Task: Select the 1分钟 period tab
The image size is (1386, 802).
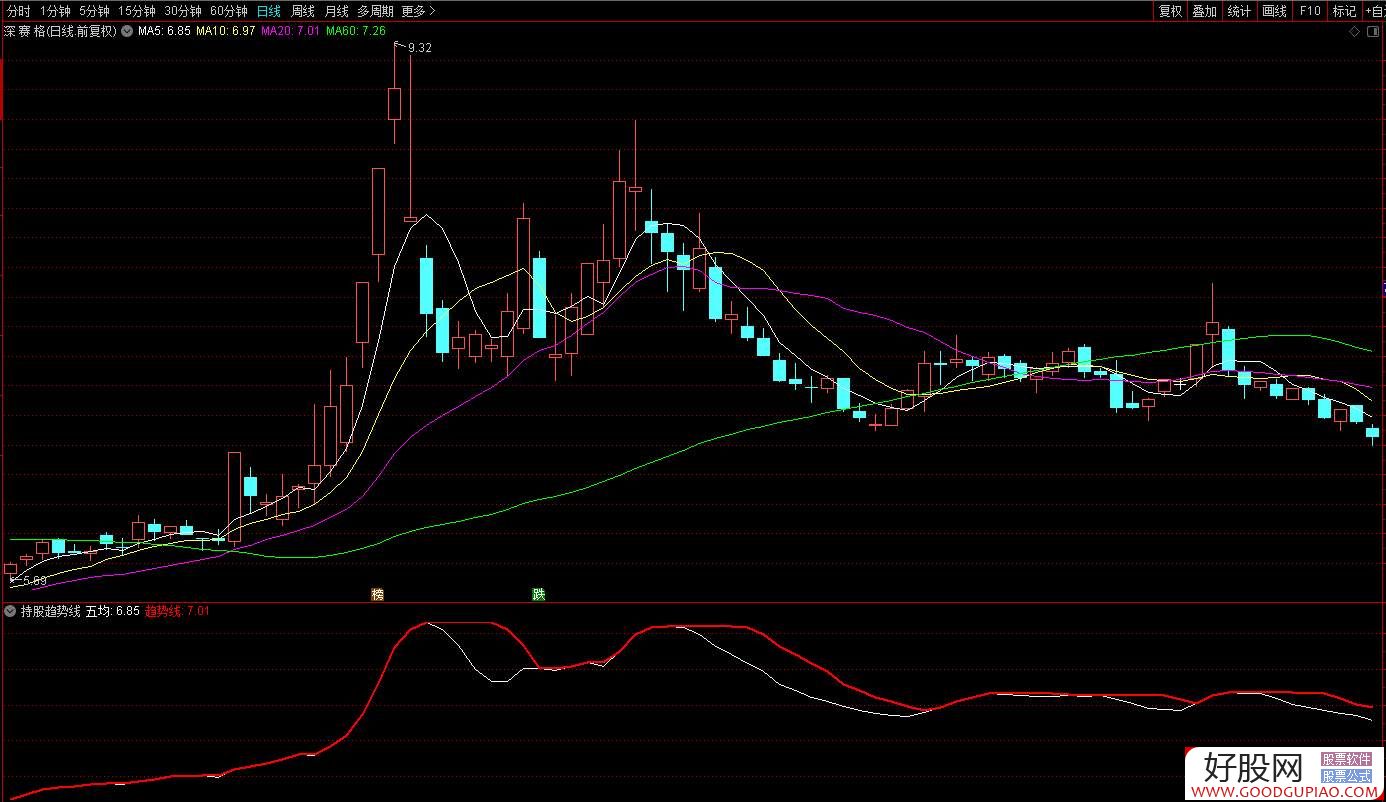Action: [55, 11]
